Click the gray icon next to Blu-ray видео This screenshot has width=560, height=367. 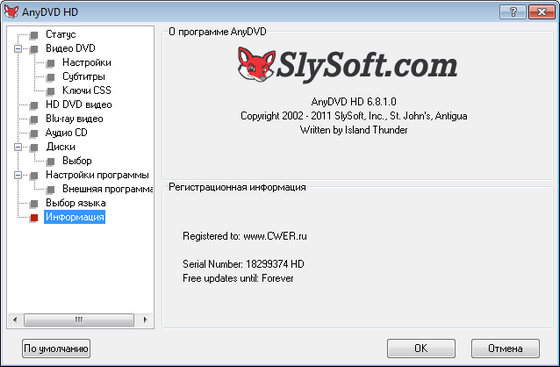[34, 119]
